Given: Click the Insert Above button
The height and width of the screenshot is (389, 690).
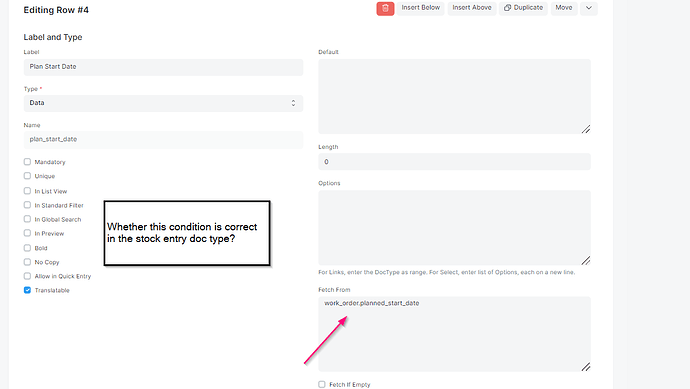Looking at the screenshot, I should click(x=472, y=8).
